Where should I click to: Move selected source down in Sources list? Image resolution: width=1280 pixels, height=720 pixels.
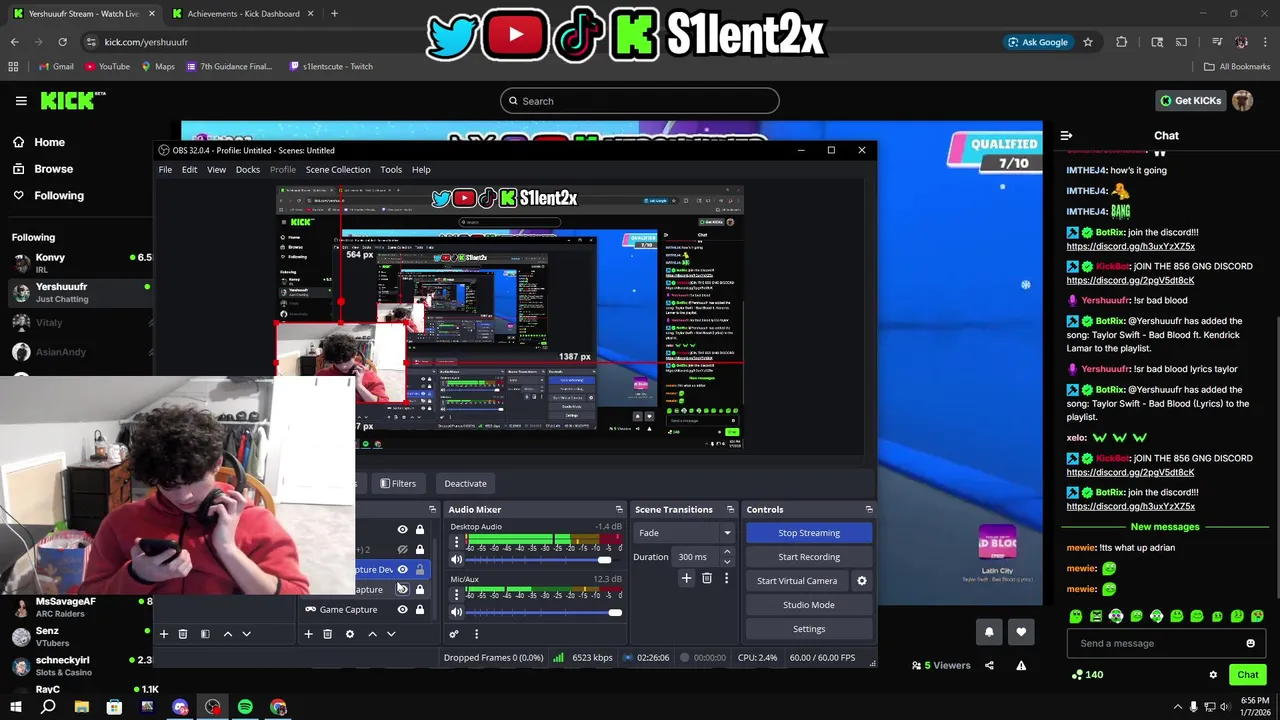(391, 634)
